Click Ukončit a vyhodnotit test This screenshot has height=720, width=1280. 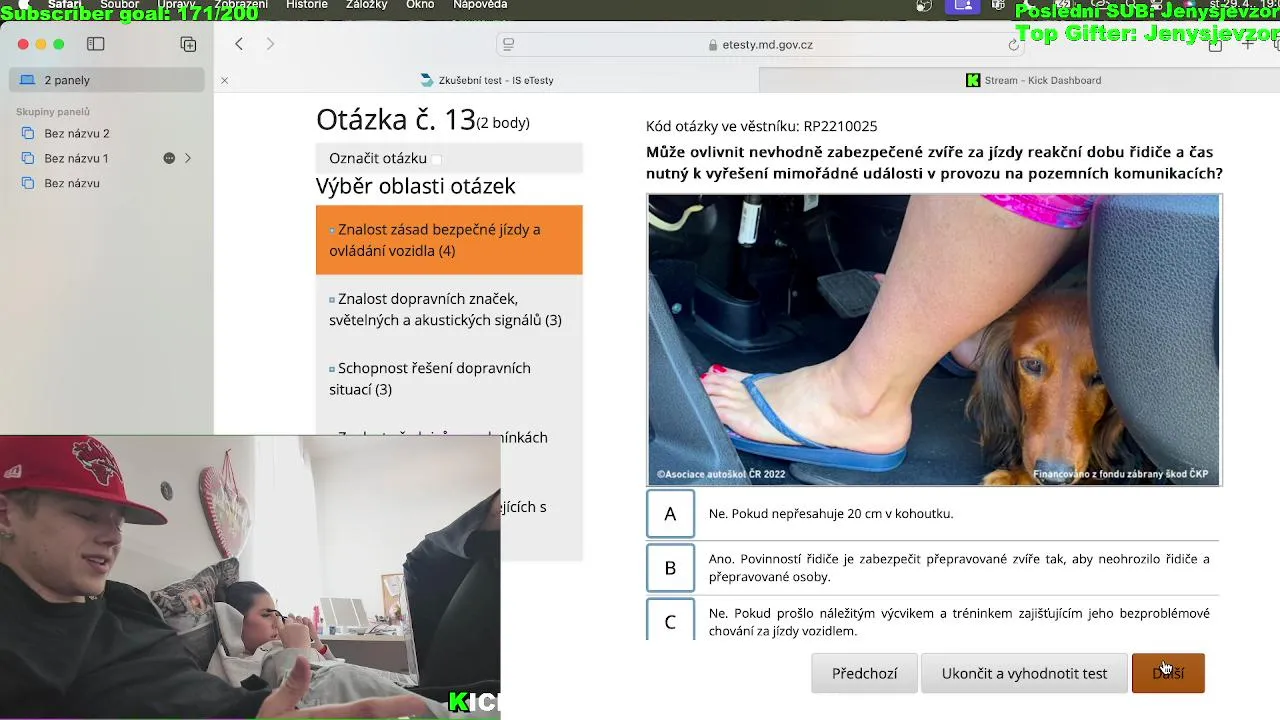point(1024,673)
